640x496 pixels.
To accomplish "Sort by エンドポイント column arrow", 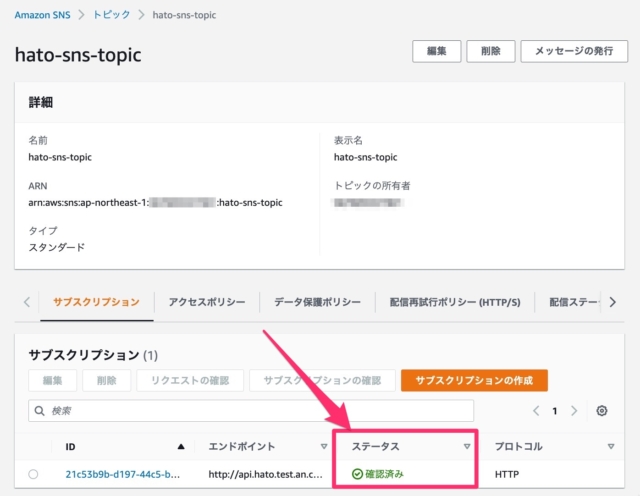I will (324, 447).
